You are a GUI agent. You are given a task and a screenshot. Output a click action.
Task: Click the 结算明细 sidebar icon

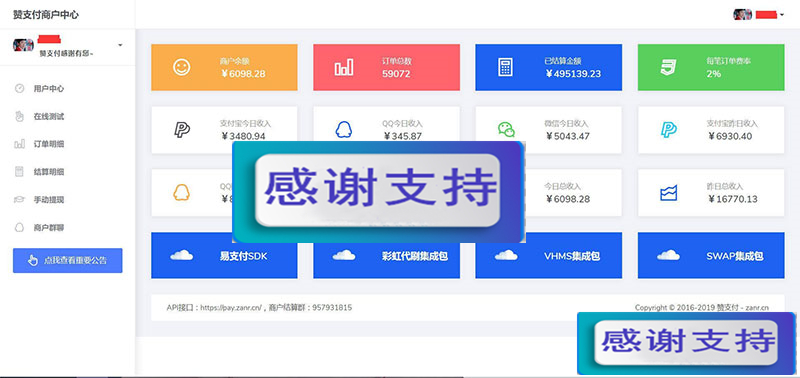(19, 172)
